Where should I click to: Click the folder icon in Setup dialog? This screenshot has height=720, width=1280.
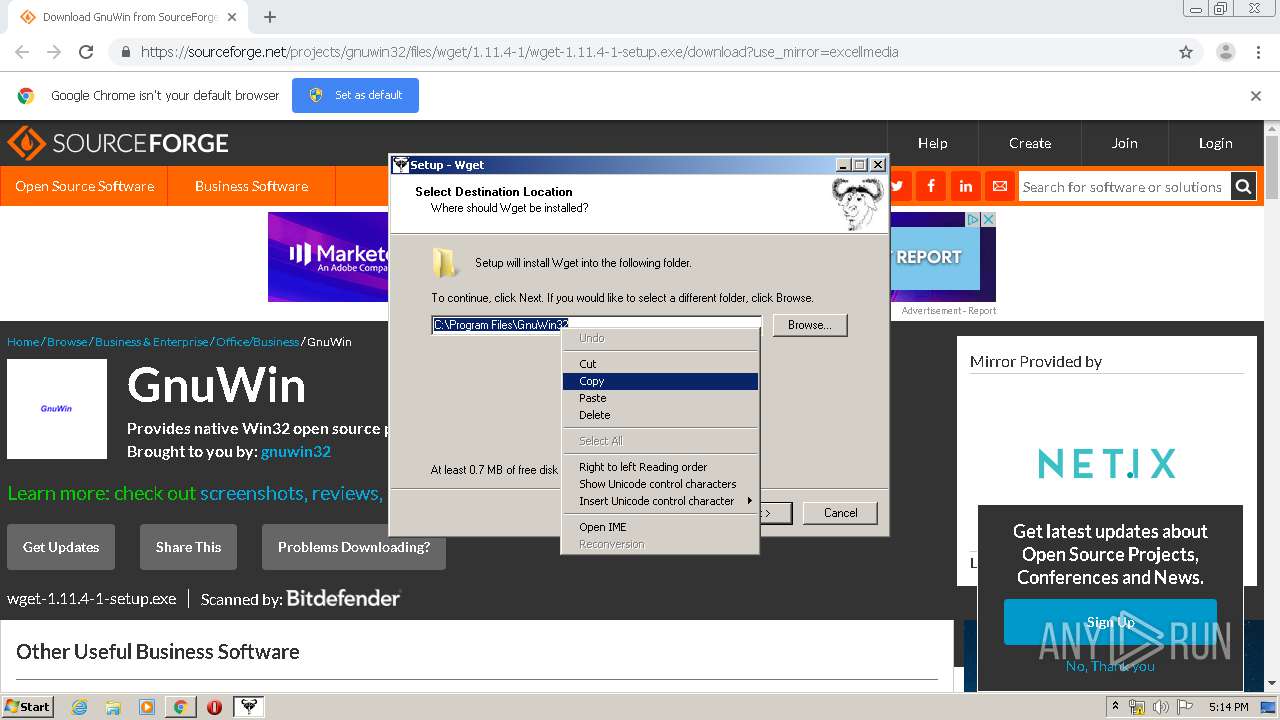click(445, 262)
